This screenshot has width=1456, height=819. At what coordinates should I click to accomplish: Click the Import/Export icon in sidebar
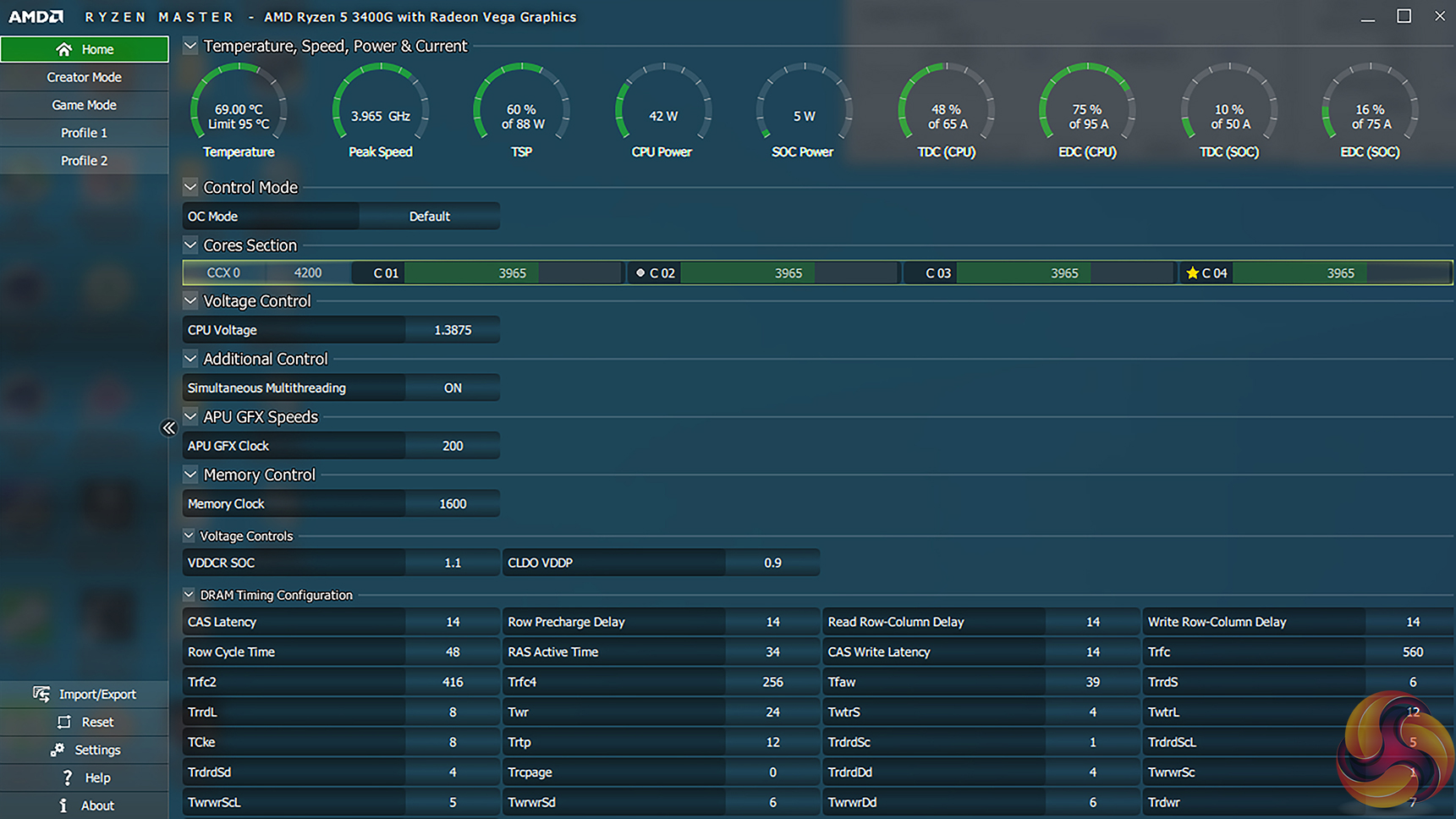pyautogui.click(x=41, y=694)
